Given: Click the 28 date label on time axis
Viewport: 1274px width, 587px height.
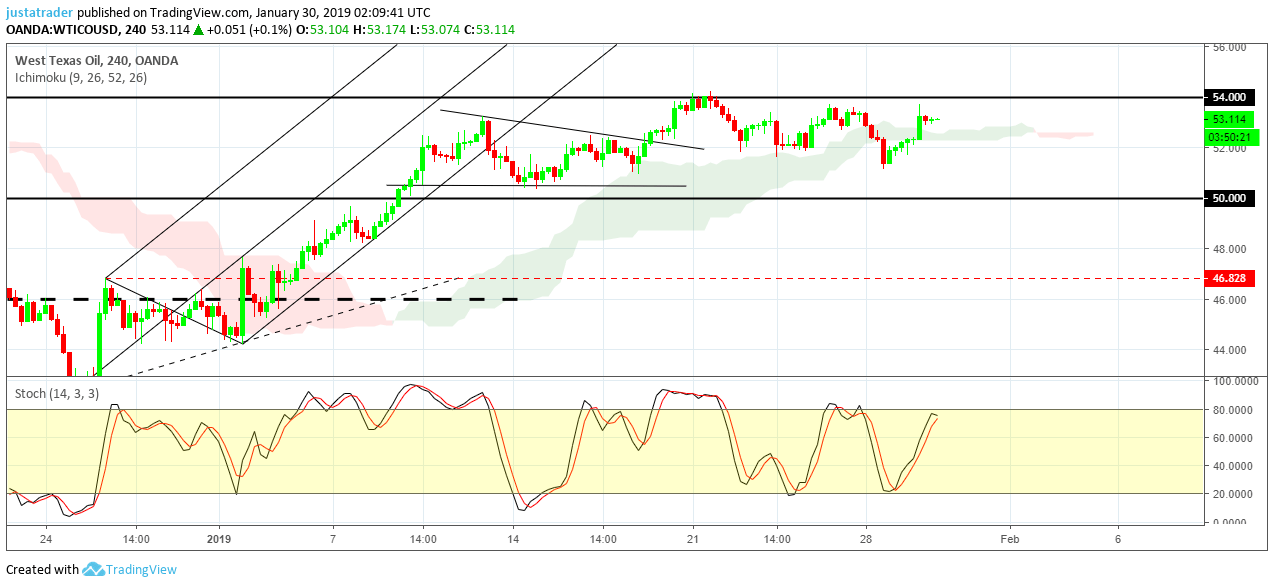Looking at the screenshot, I should tap(866, 539).
